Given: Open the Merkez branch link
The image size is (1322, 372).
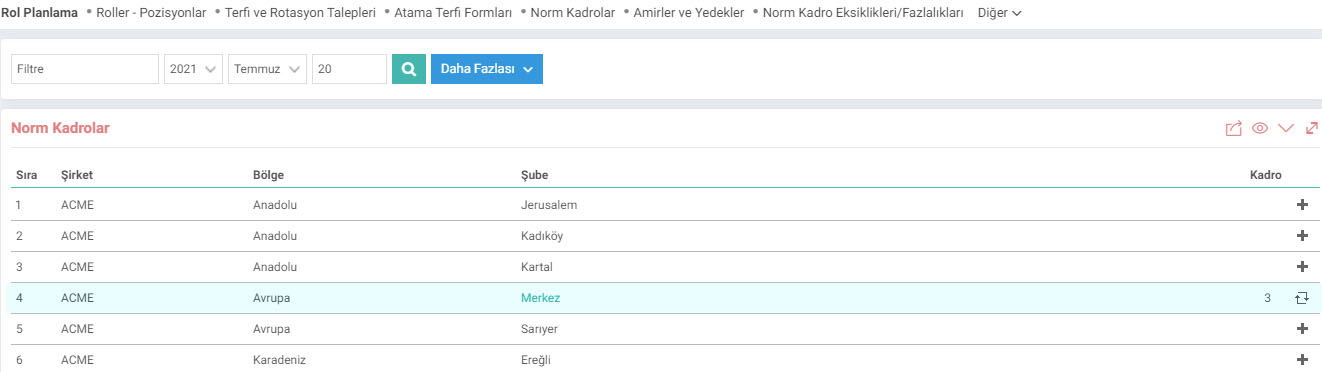Looking at the screenshot, I should pyautogui.click(x=541, y=298).
